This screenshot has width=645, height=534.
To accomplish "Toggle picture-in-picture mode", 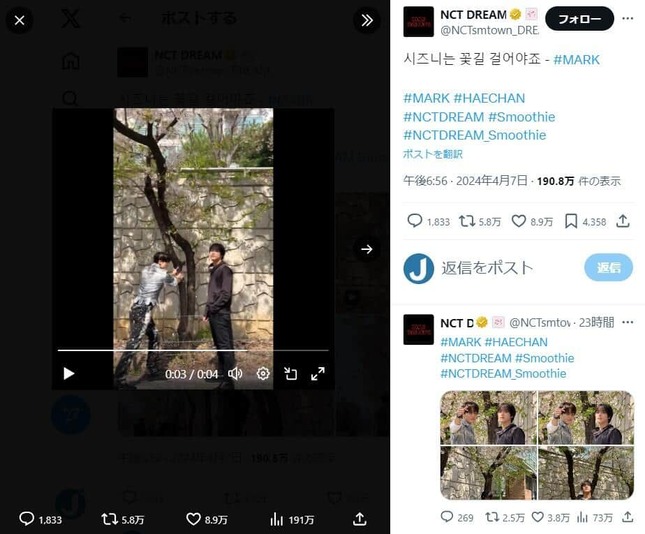I will coord(290,374).
